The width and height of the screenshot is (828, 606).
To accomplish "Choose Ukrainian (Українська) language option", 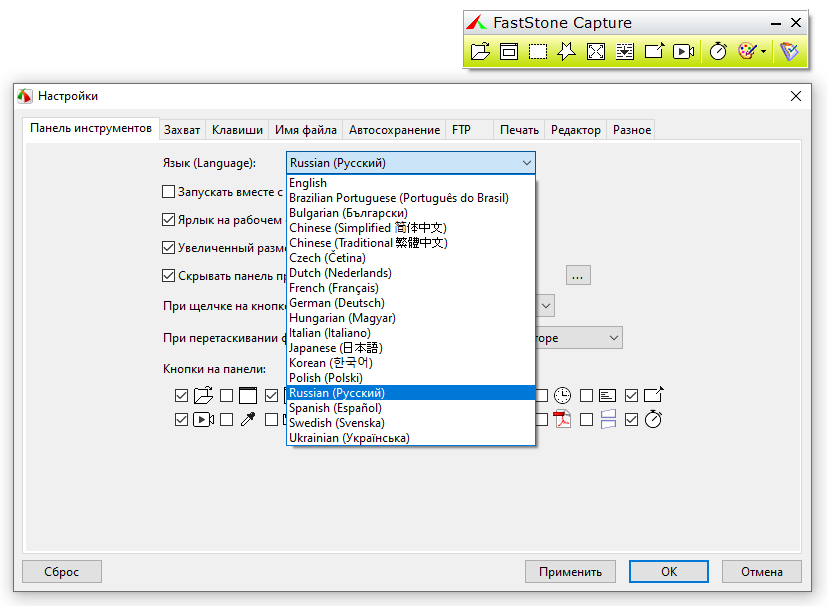I will click(411, 438).
